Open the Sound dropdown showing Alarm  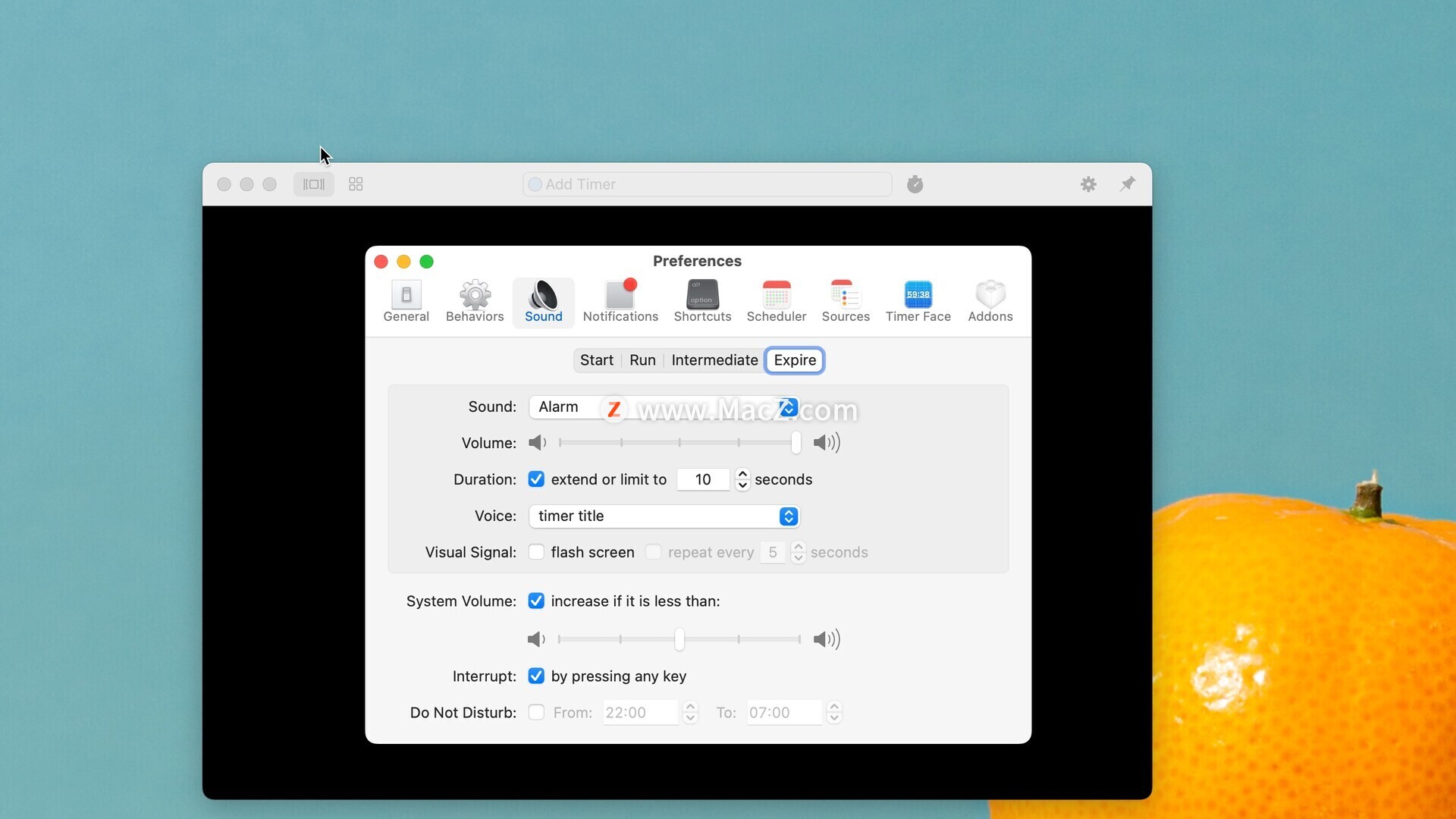click(x=664, y=407)
